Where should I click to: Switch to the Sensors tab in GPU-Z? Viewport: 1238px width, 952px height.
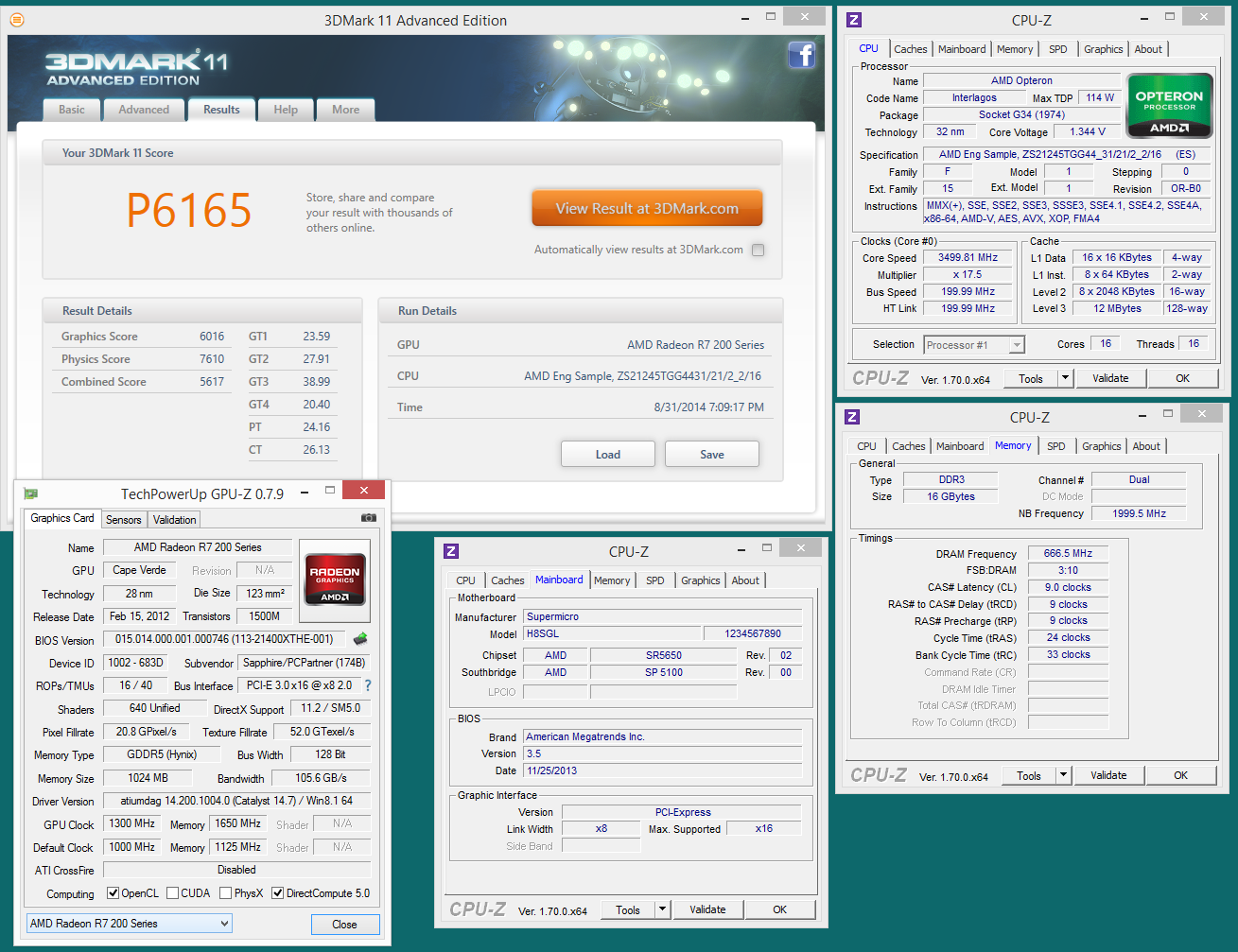pos(123,520)
